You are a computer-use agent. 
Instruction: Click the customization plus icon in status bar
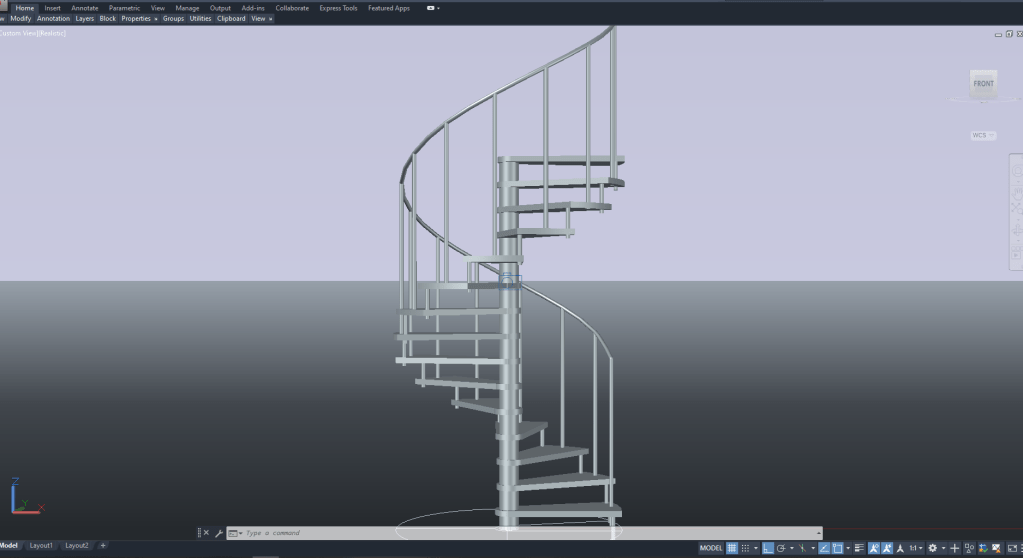pyautogui.click(x=954, y=548)
